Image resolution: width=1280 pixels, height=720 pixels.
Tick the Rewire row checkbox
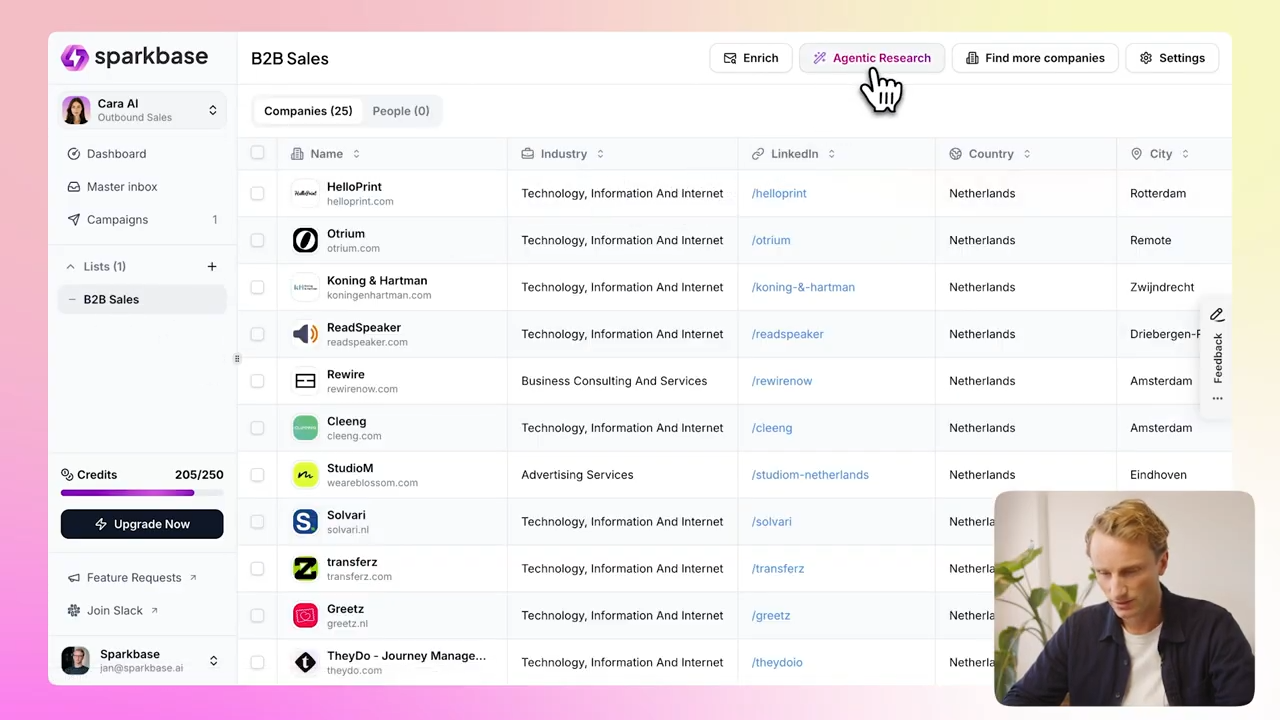257,382
